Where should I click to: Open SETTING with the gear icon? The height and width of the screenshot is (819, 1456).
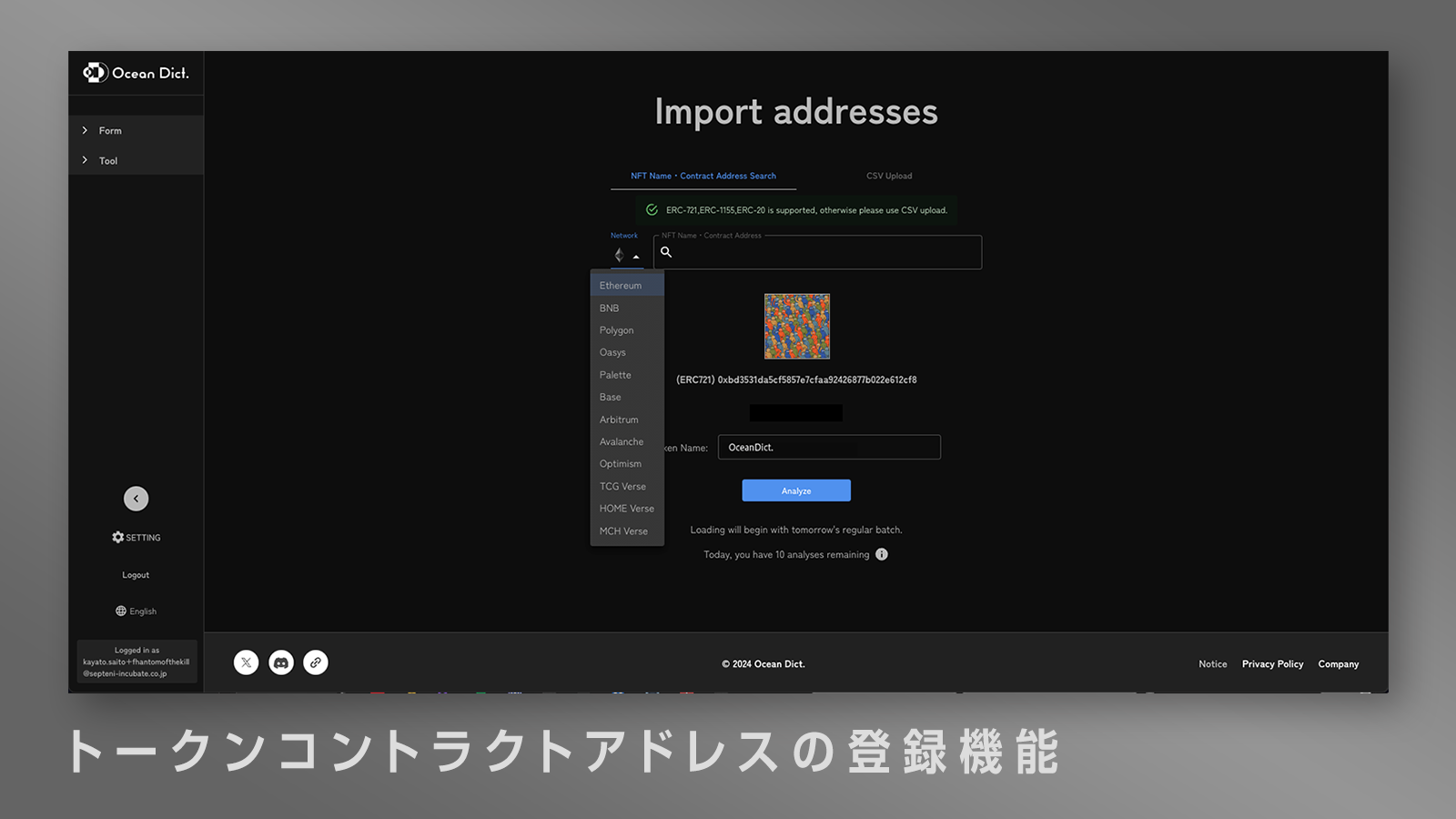(x=136, y=538)
